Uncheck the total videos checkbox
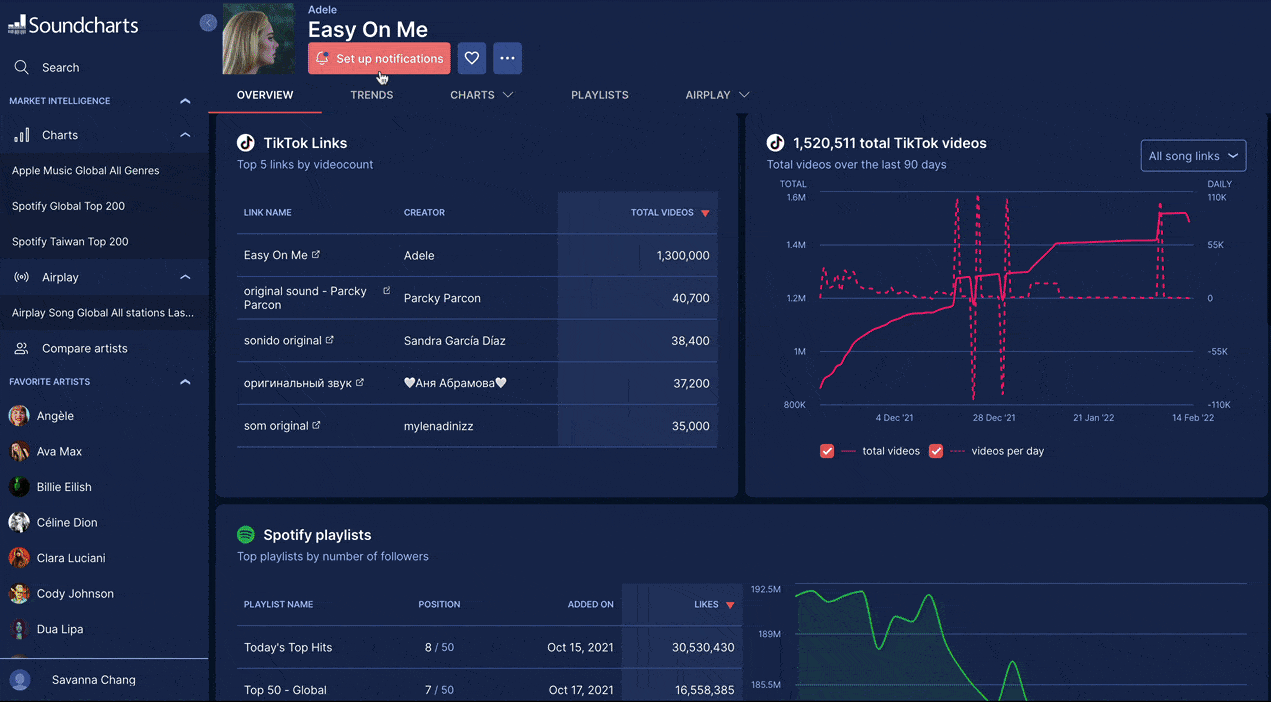Screen dimensions: 1271x702 tap(827, 451)
